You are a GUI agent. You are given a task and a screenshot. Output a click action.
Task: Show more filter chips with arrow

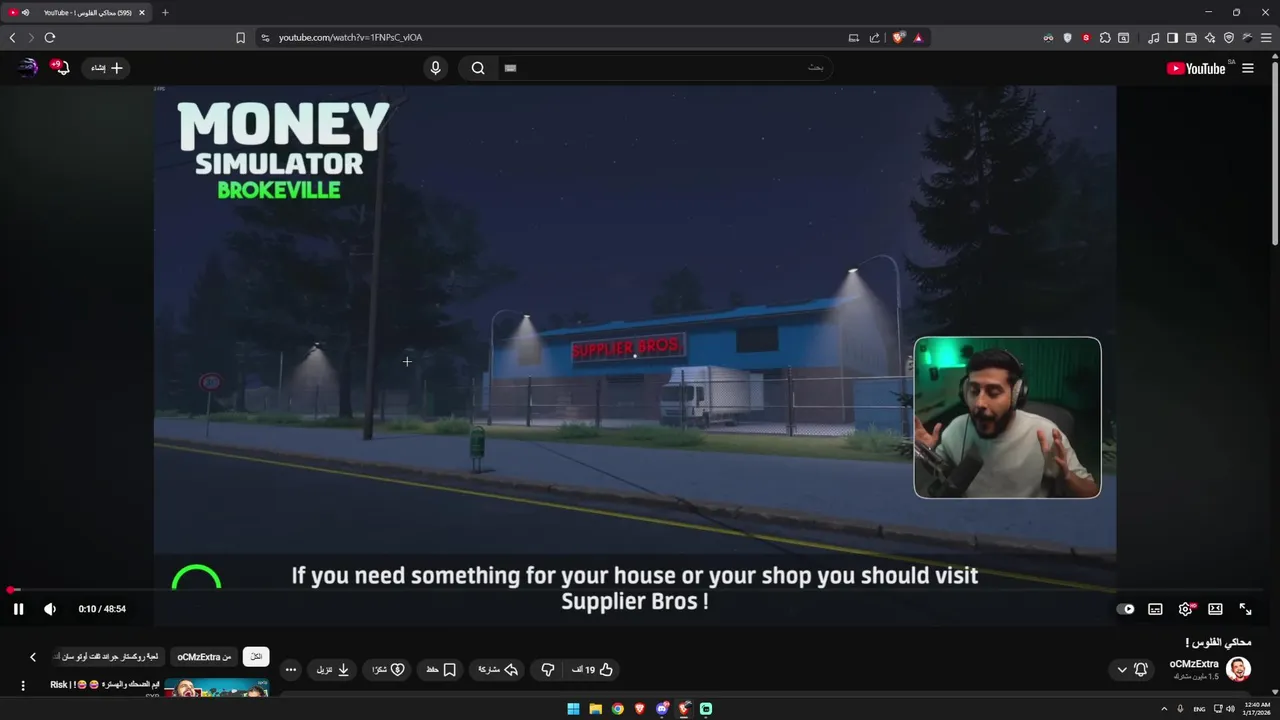coord(33,657)
